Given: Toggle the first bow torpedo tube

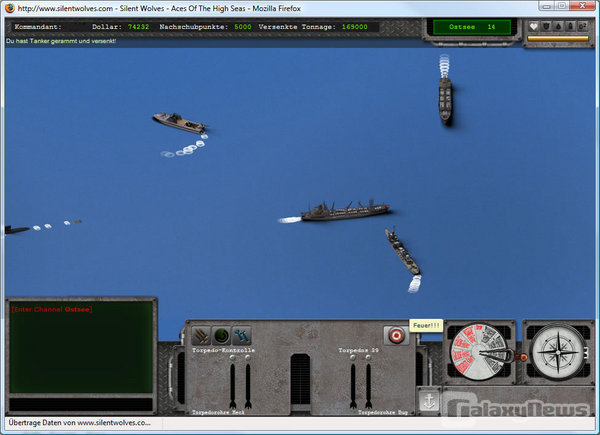Looking at the screenshot, I should click(x=353, y=385).
